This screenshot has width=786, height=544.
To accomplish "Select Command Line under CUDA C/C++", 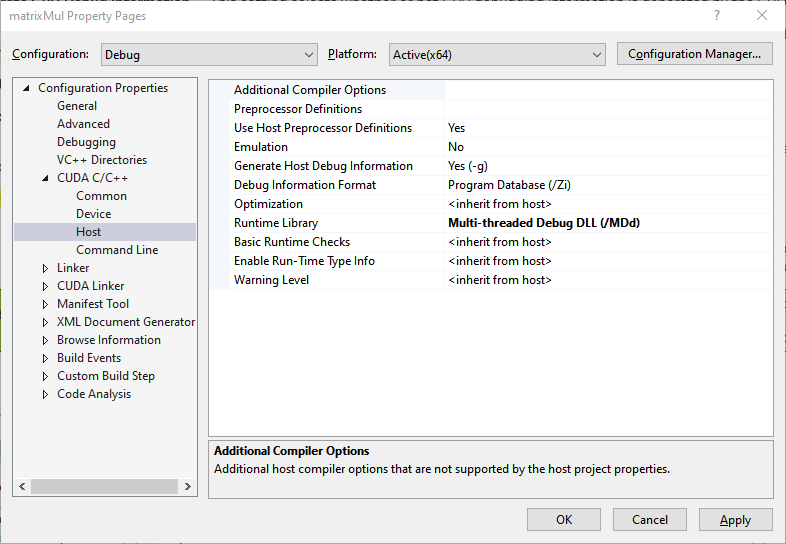I will (117, 250).
